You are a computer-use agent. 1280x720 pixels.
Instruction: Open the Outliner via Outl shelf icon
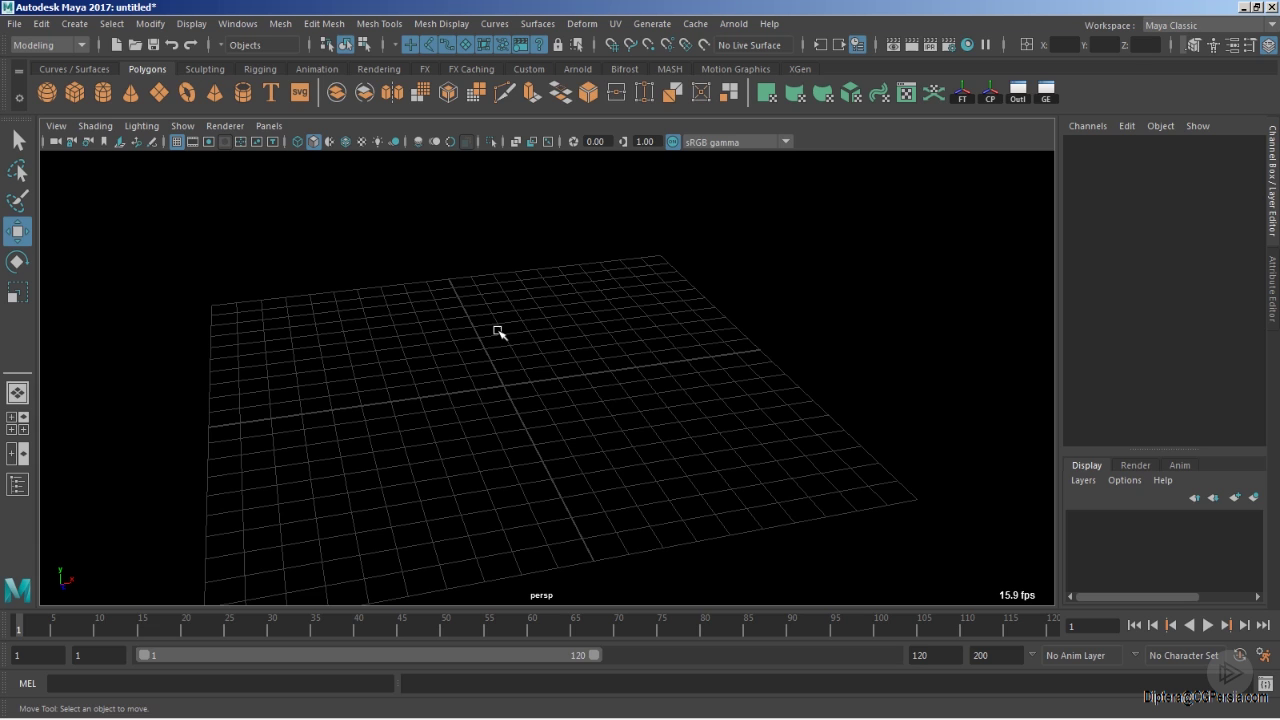[x=1018, y=93]
